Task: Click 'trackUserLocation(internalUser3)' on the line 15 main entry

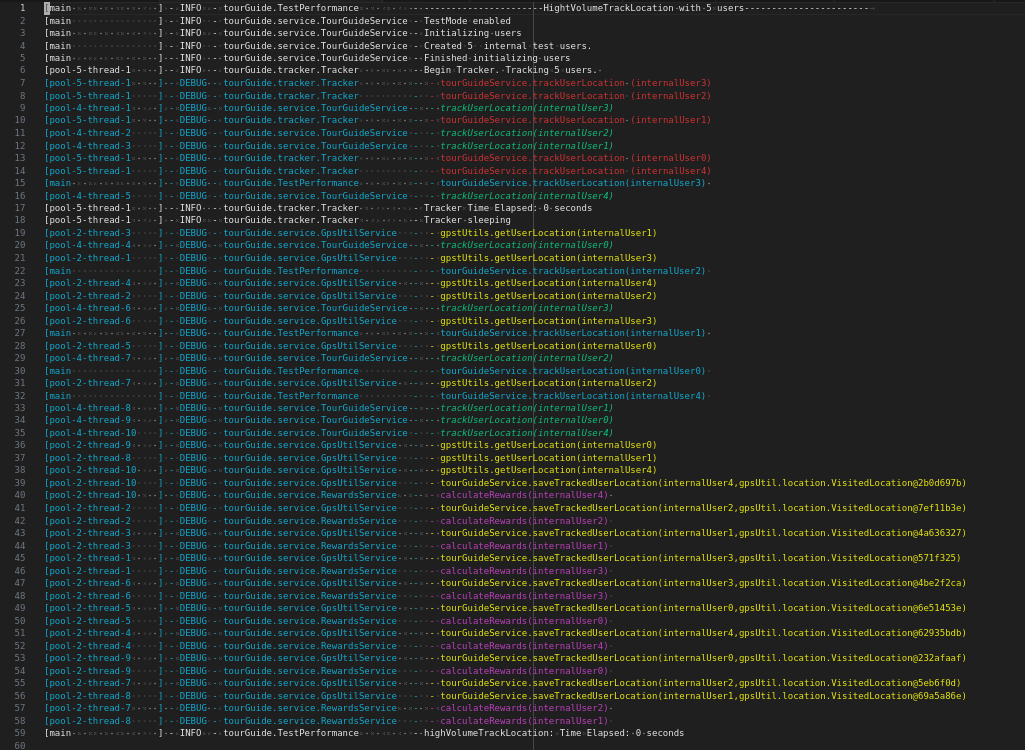Action: [619, 183]
